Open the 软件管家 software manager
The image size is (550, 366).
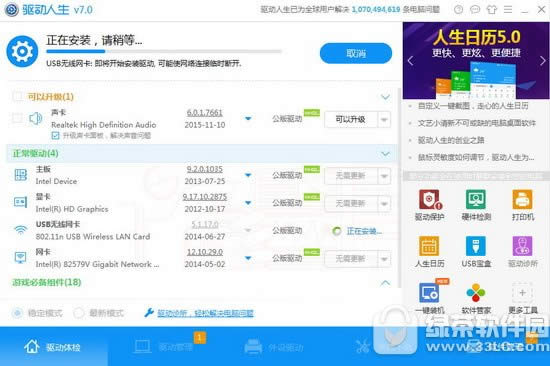(x=476, y=298)
